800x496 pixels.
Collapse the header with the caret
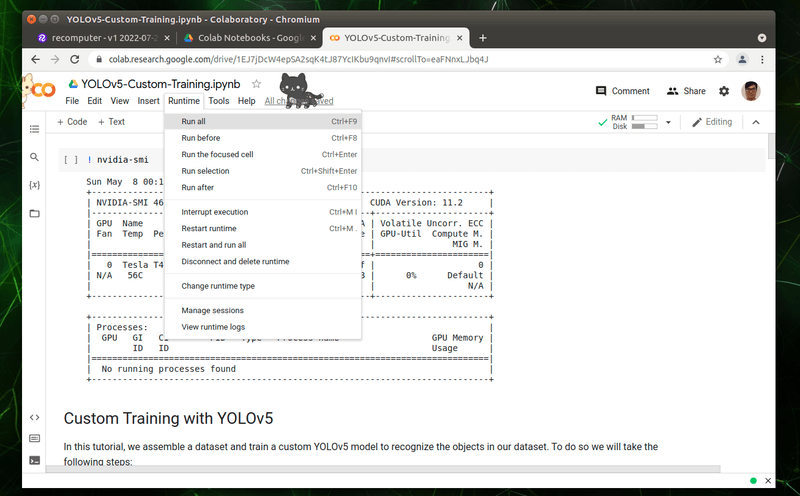756,122
